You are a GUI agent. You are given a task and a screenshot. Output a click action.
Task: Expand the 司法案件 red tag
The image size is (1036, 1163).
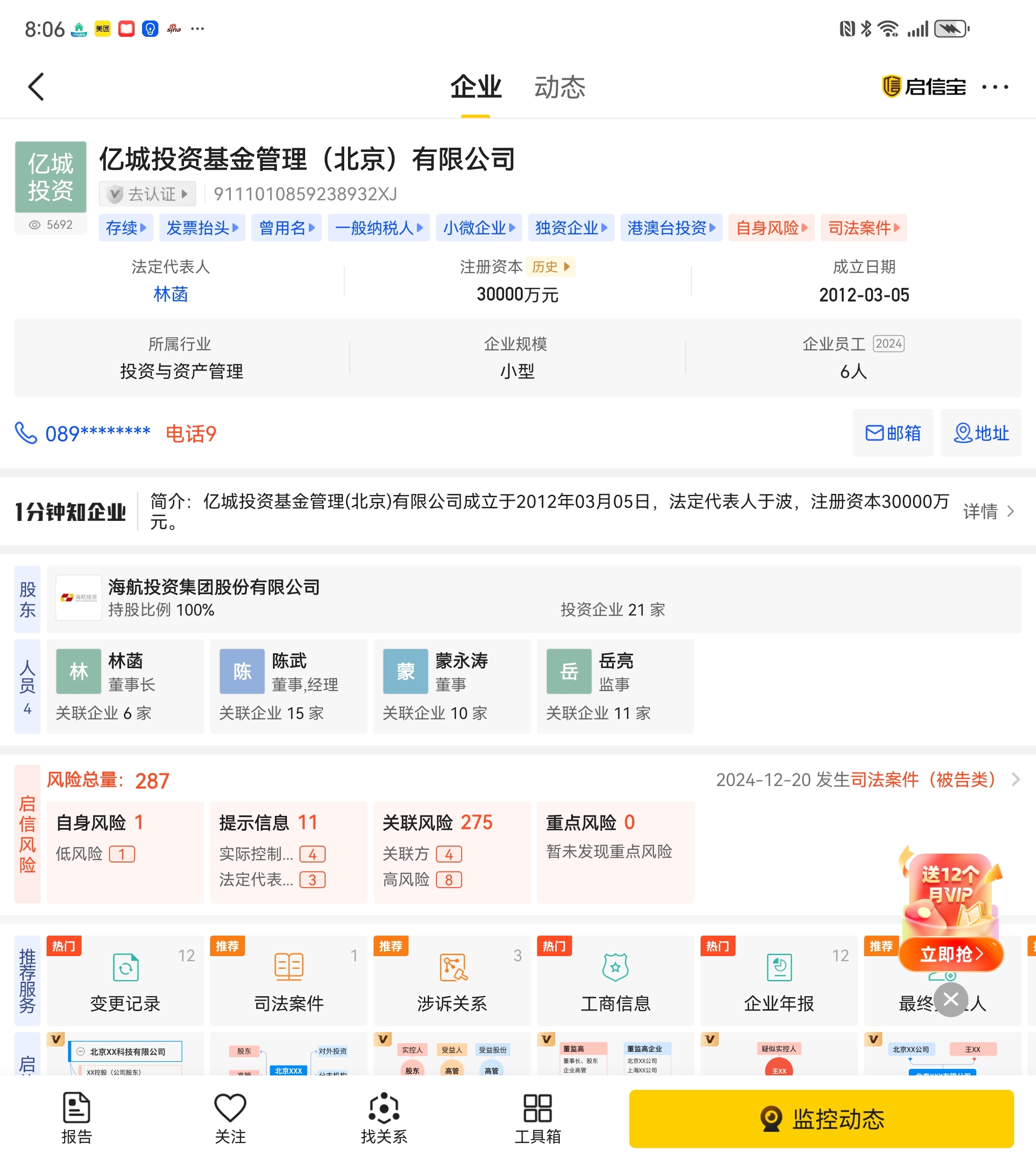[863, 228]
